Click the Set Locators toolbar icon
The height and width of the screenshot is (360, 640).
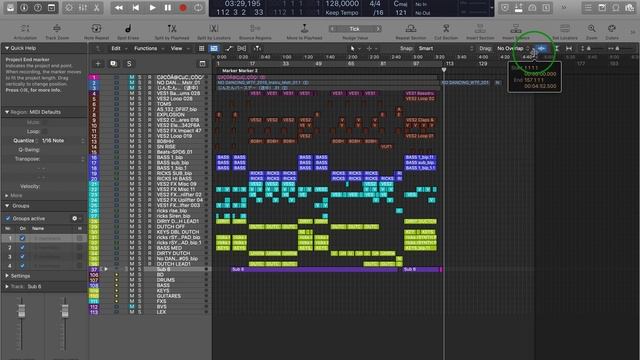565,29
